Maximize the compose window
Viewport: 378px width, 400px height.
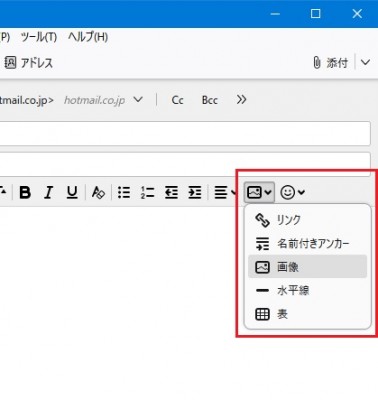coord(315,14)
